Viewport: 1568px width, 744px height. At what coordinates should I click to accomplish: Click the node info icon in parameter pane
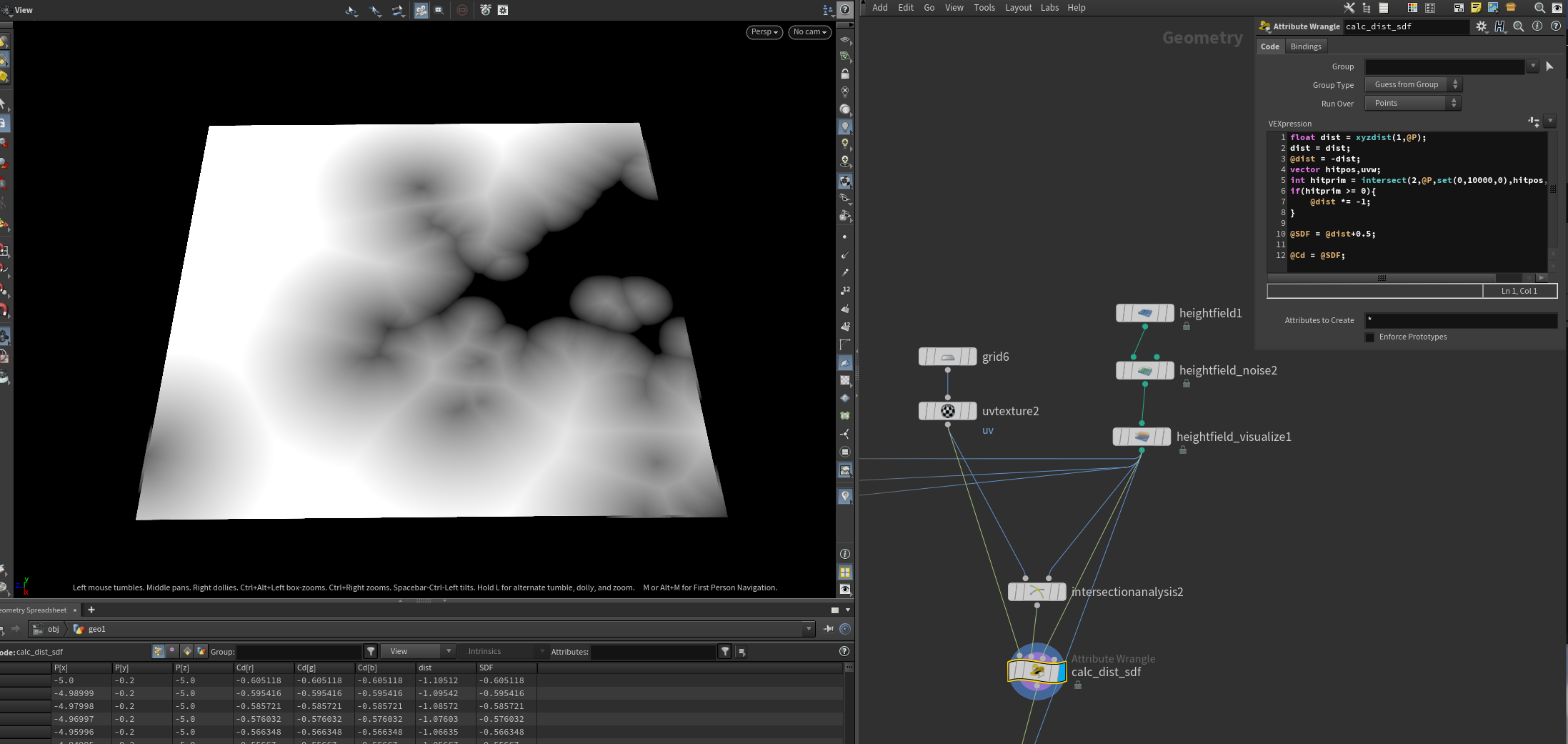point(1537,26)
